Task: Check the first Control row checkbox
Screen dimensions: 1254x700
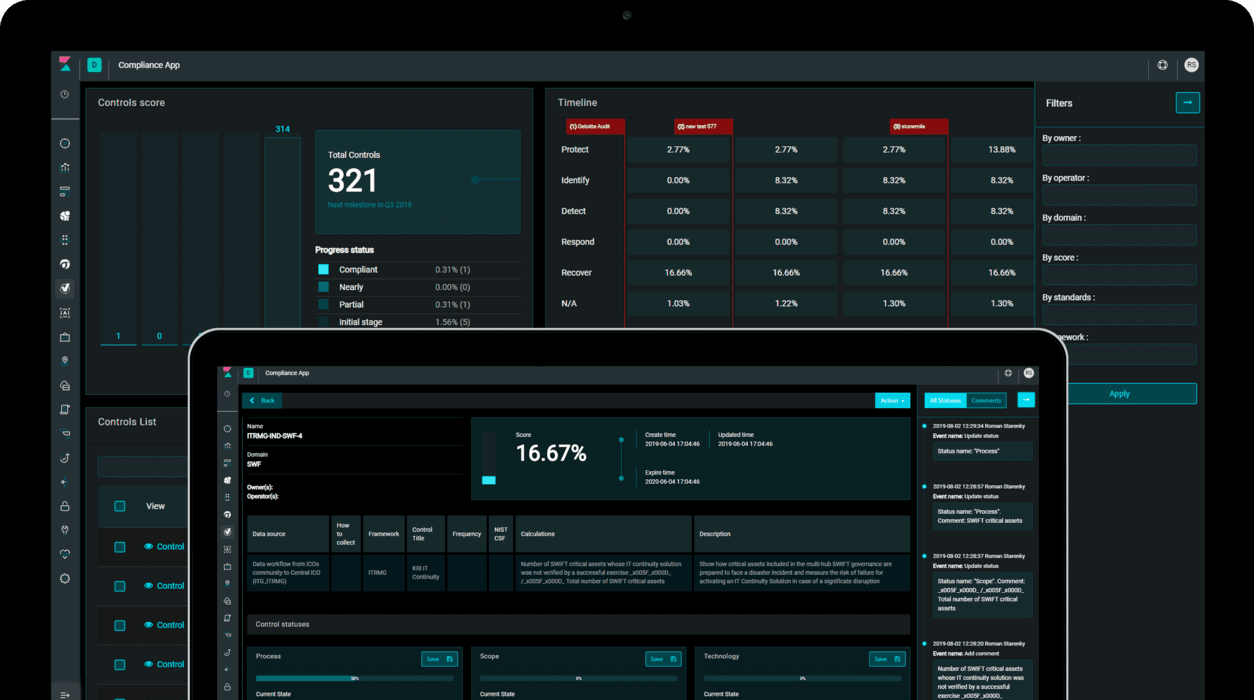Action: (x=120, y=547)
